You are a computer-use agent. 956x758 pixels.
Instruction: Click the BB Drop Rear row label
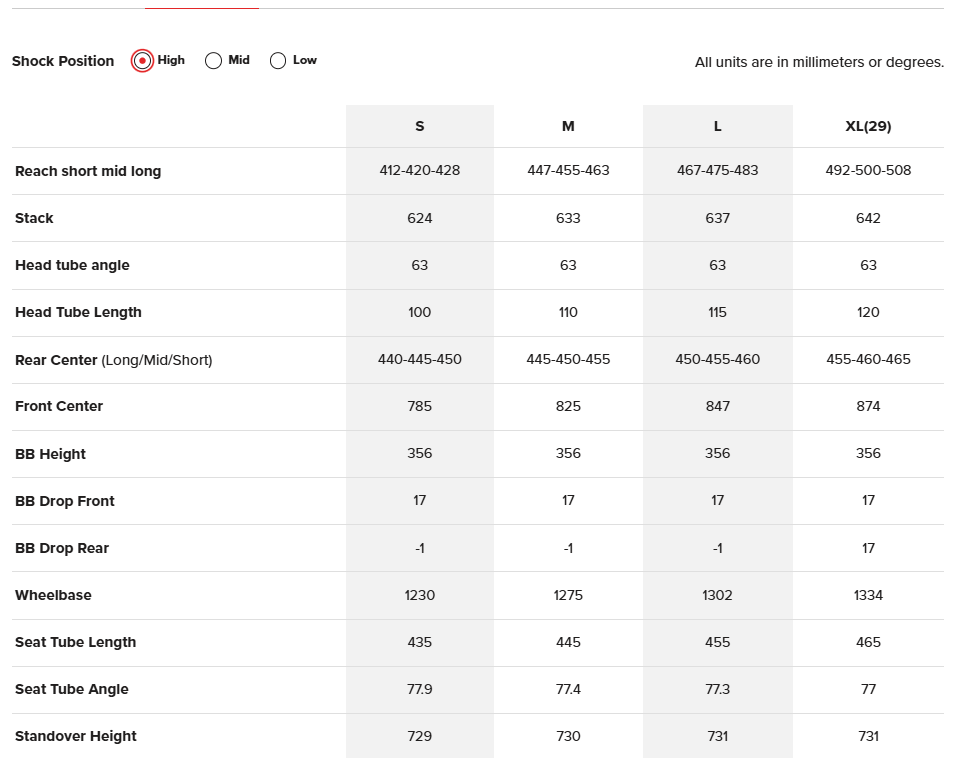click(x=62, y=548)
